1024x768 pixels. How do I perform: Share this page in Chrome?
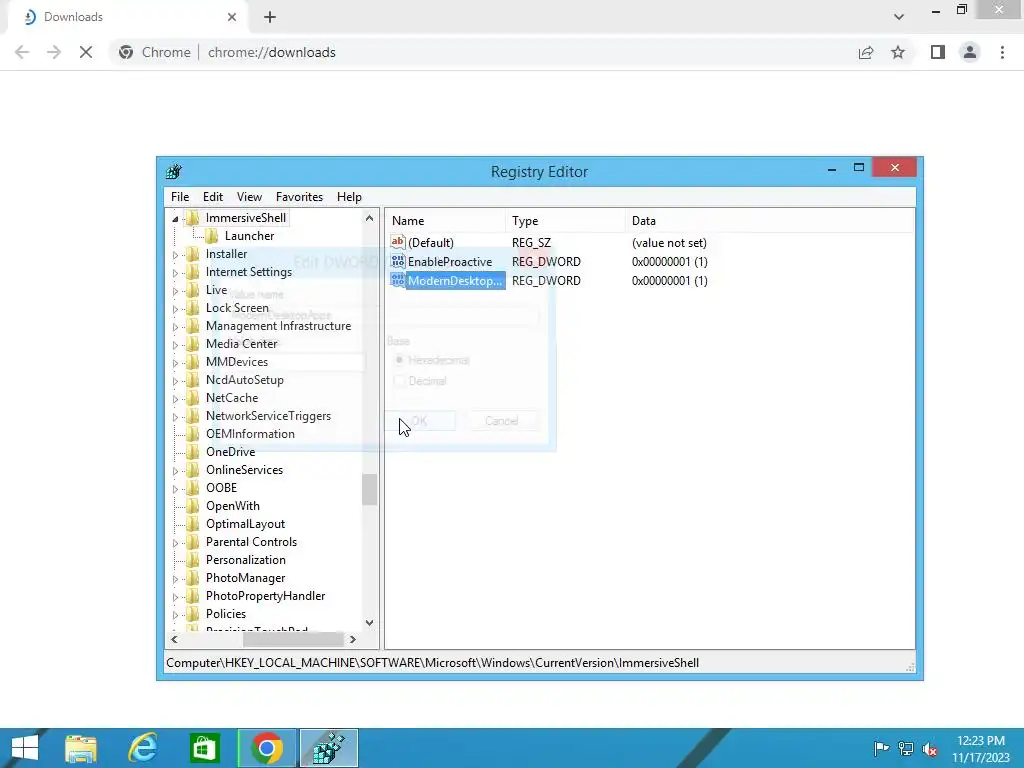[x=866, y=52]
